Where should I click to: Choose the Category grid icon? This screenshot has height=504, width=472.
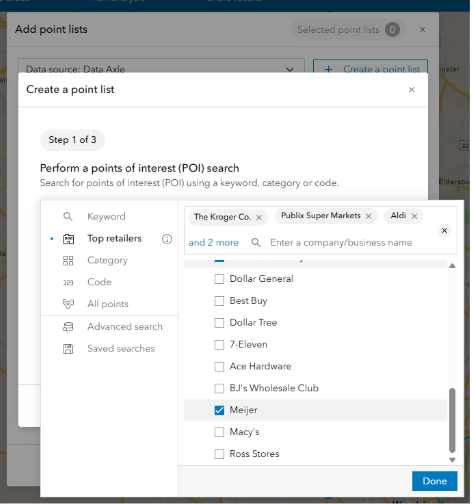68,261
